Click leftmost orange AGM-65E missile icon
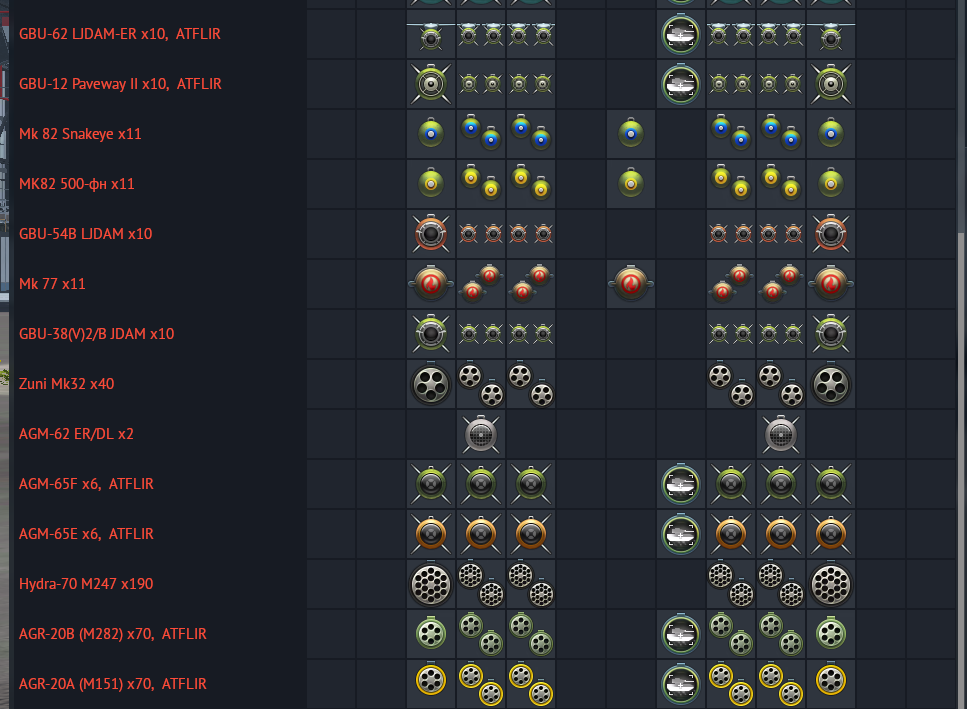Viewport: 967px width, 709px height. (x=431, y=534)
